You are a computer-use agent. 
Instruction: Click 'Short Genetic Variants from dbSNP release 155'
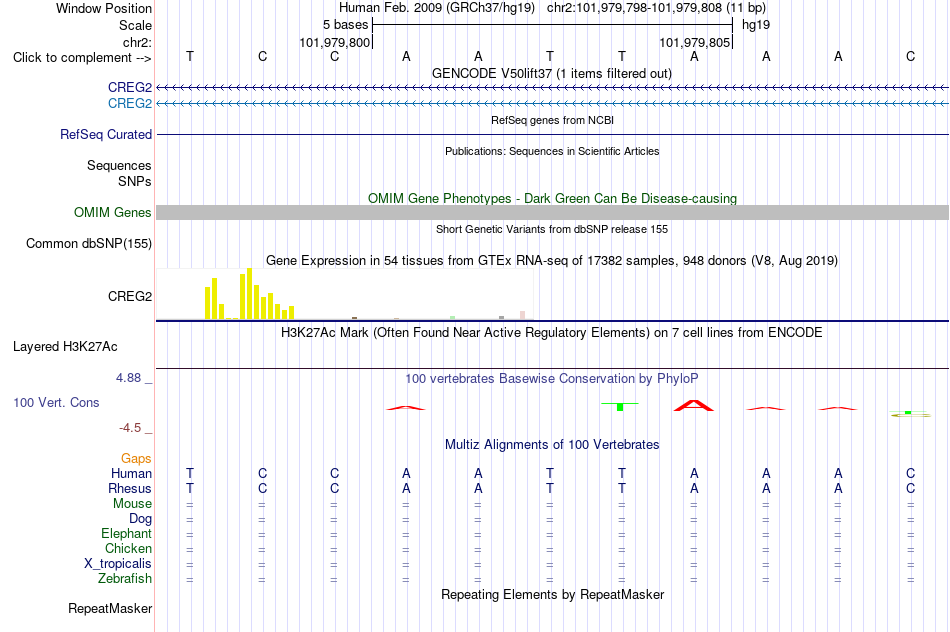[552, 229]
